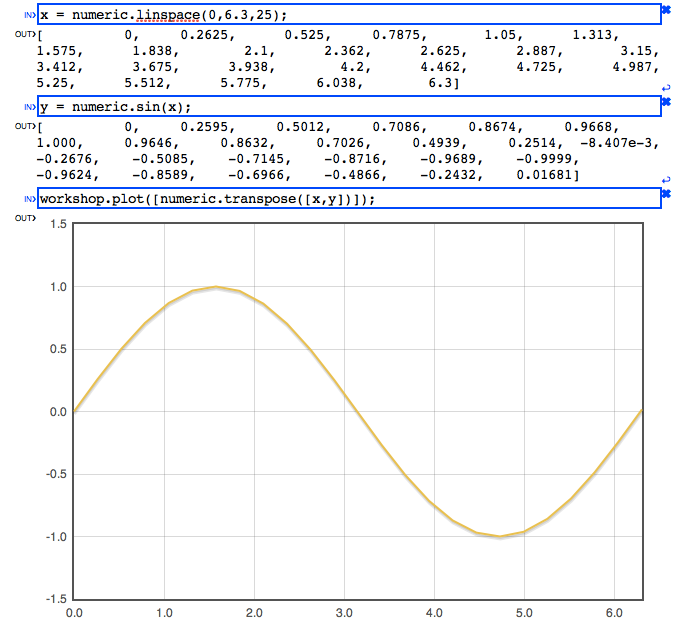This screenshot has width=684, height=624.
Task: Click the y-axis label -0.5
Action: click(x=56, y=474)
